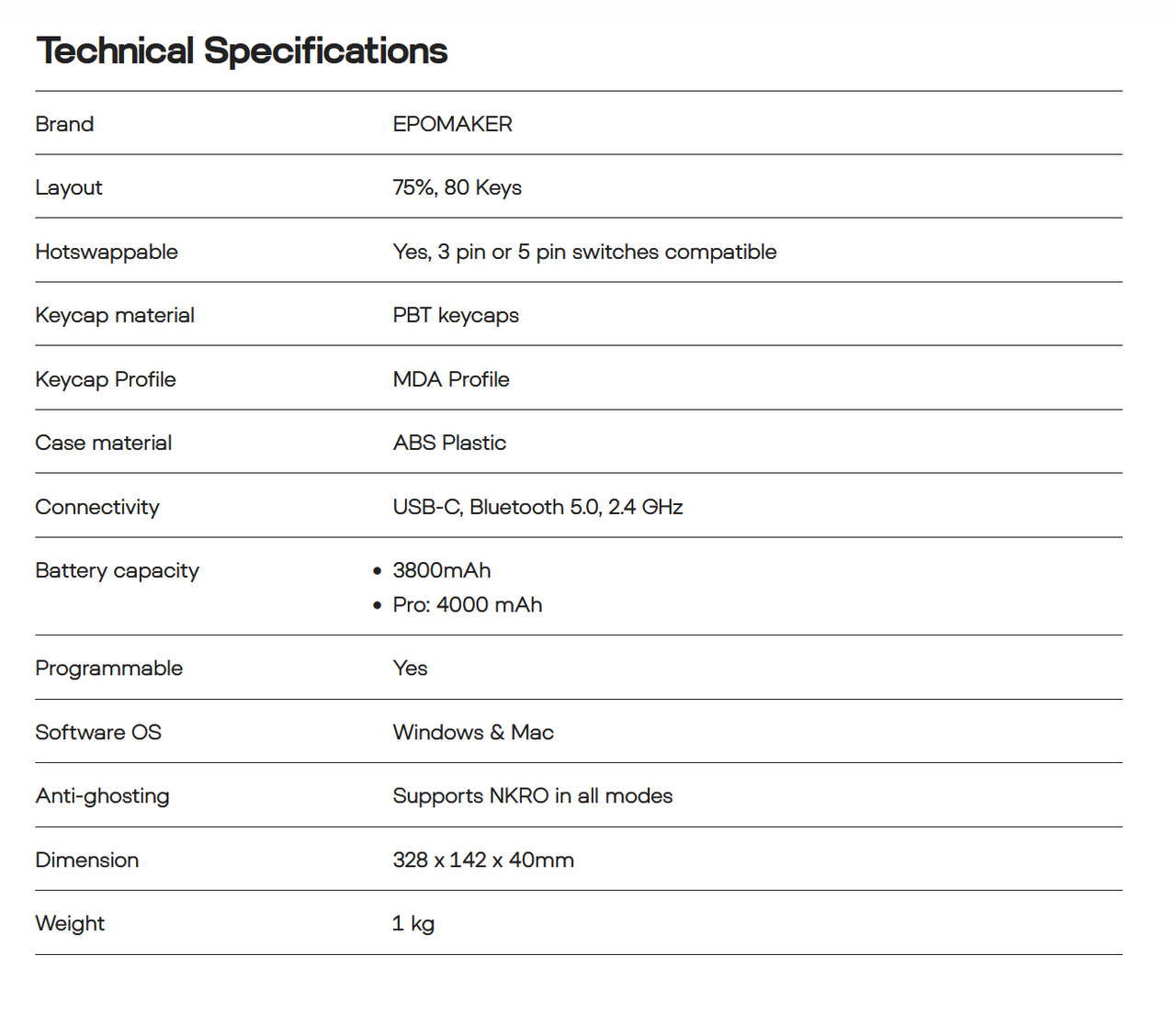Click the Programmable row label
The image size is (1176, 1012).
[x=109, y=669]
